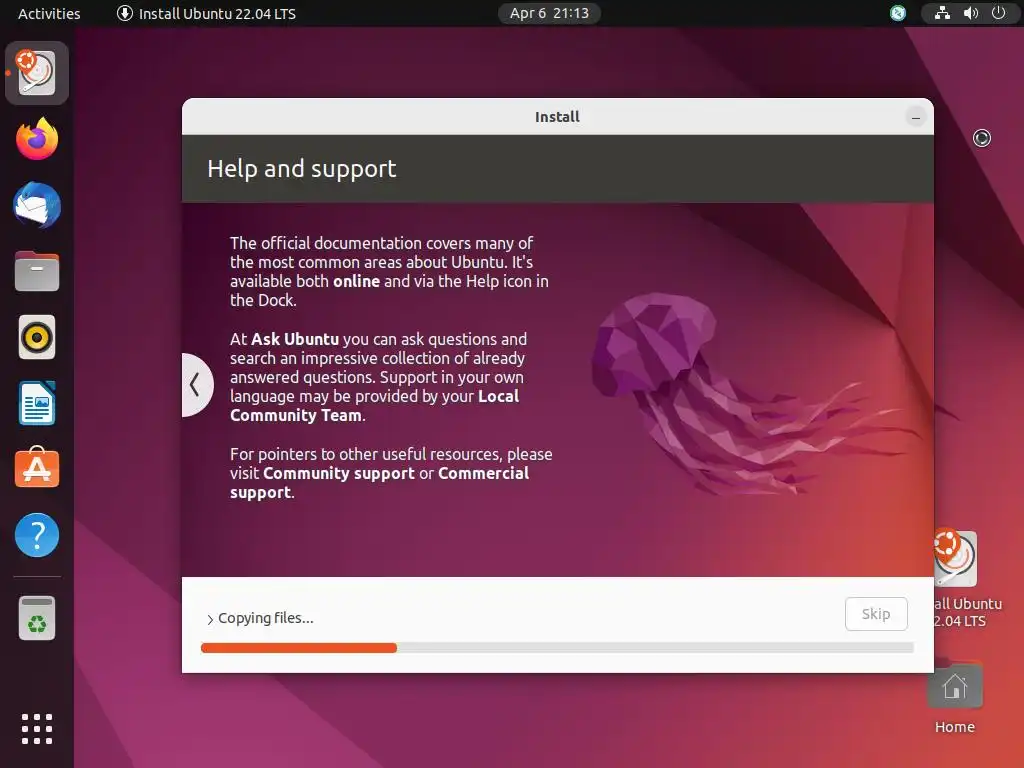Open the Help question mark icon
Image resolution: width=1024 pixels, height=768 pixels.
37,535
